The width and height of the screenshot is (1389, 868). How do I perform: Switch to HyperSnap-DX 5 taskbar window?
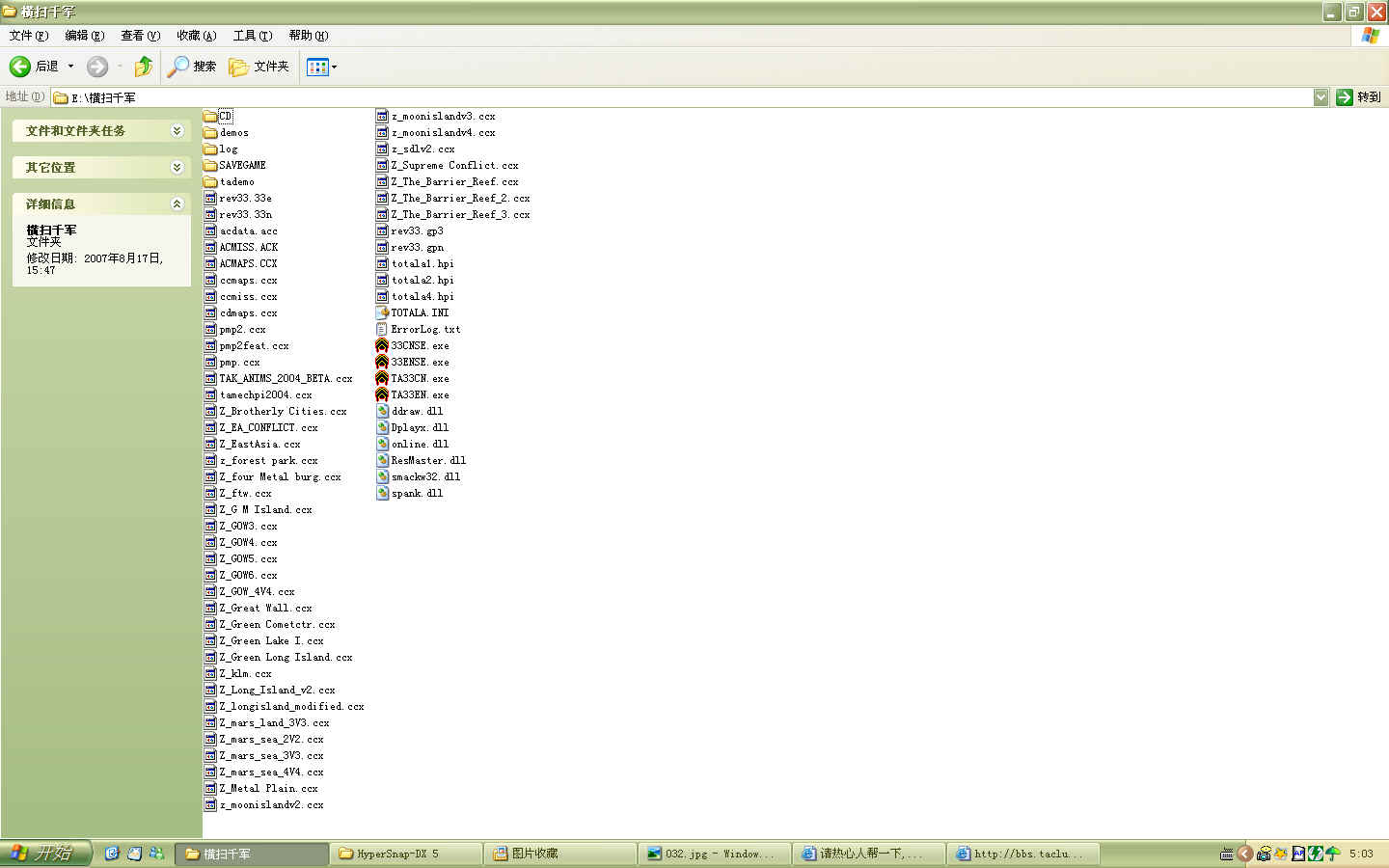(405, 854)
